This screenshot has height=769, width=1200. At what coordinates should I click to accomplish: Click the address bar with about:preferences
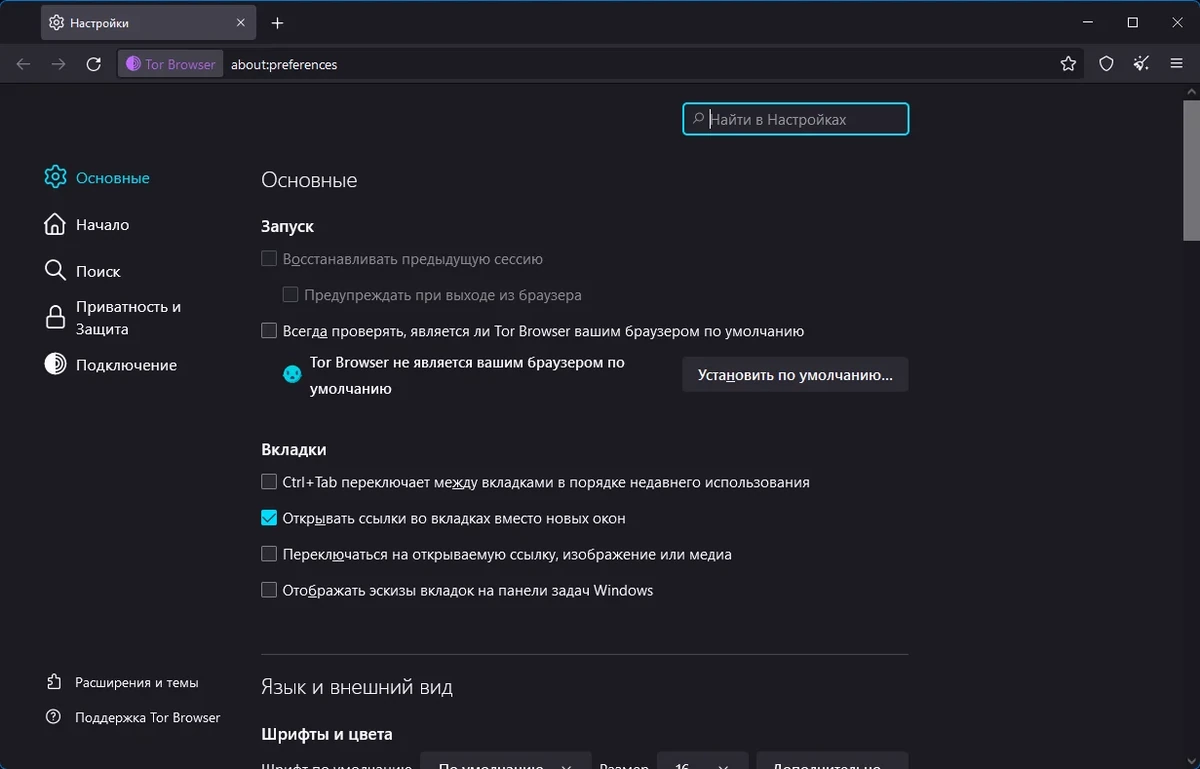(x=640, y=64)
